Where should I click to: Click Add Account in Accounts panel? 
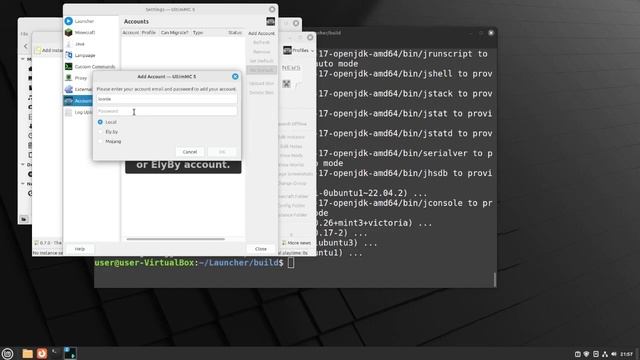pos(261,33)
